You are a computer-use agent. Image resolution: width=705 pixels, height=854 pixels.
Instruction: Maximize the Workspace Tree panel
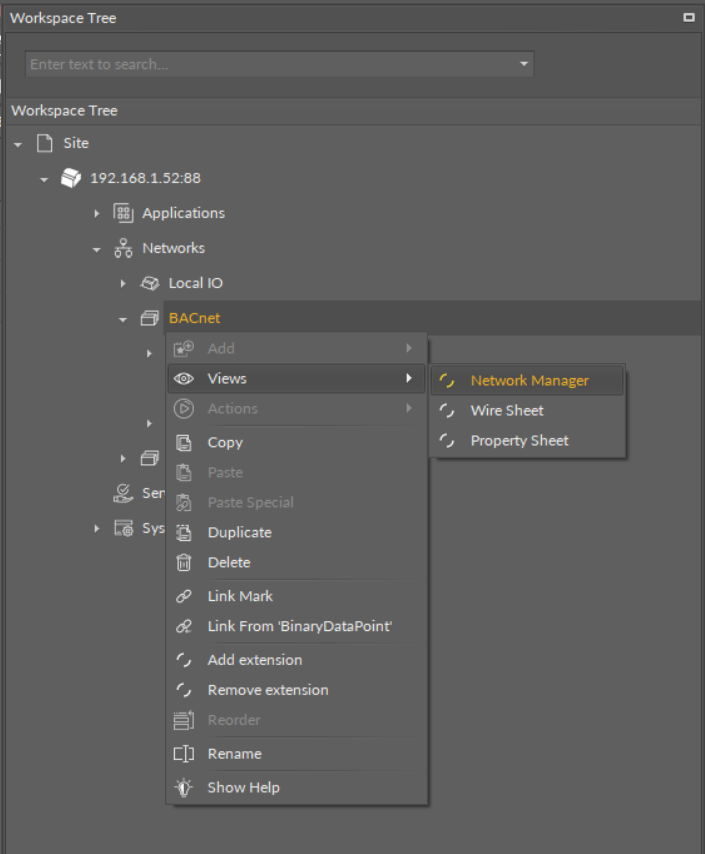pyautogui.click(x=688, y=18)
